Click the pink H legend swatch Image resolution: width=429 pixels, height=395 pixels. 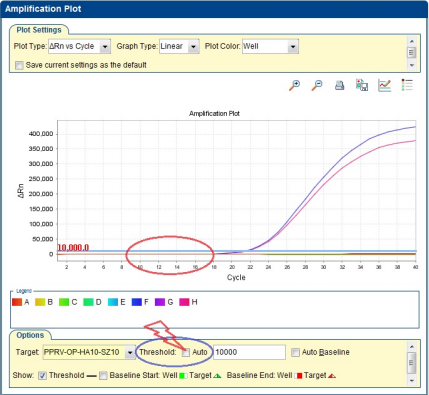point(184,302)
